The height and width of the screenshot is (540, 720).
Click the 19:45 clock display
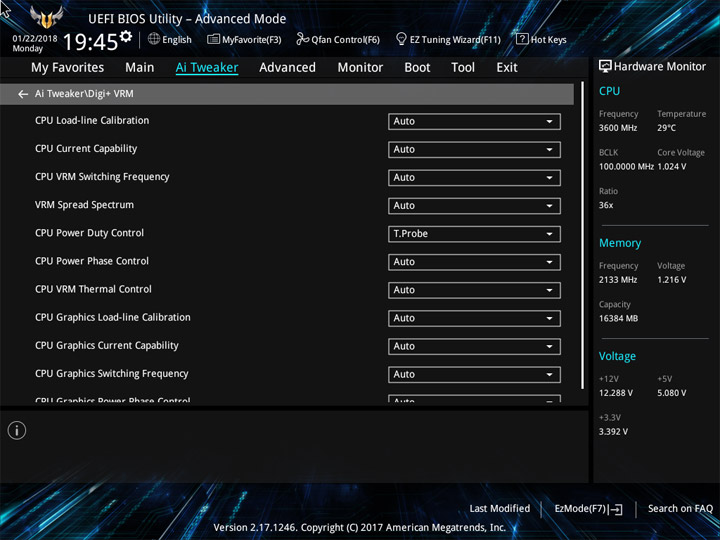tap(90, 42)
